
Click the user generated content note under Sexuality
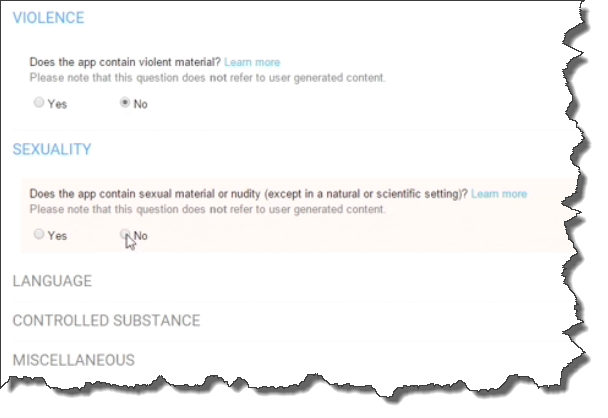click(207, 209)
